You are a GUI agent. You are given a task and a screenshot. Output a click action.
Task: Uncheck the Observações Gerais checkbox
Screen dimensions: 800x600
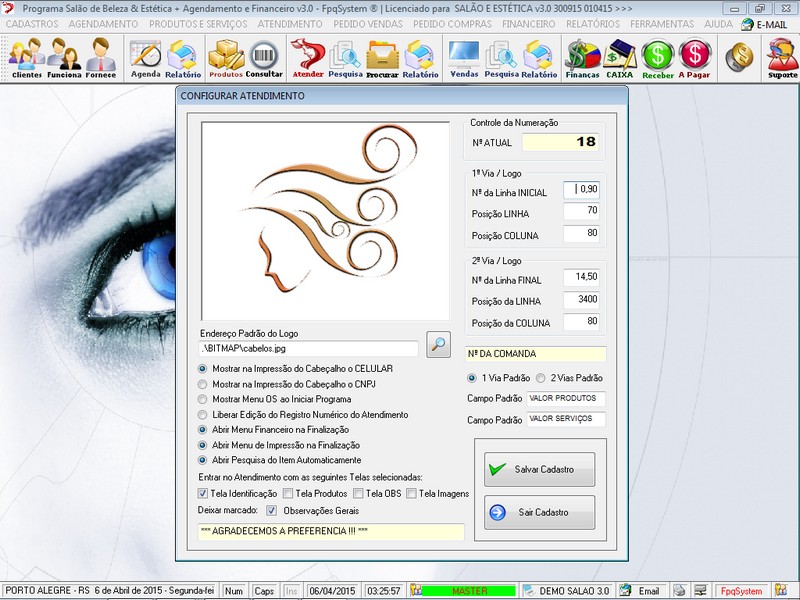coord(272,510)
